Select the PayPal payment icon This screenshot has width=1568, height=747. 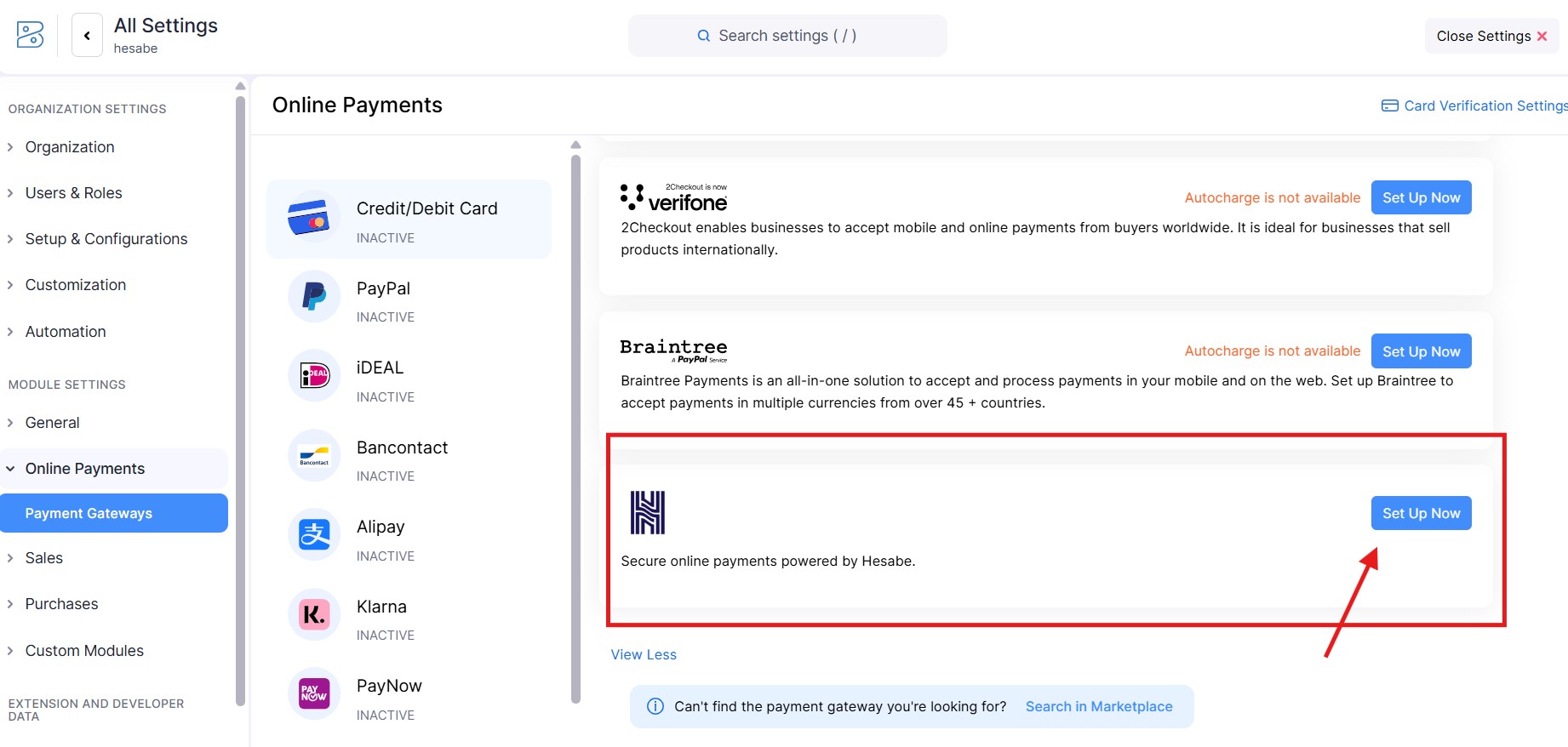click(x=314, y=297)
